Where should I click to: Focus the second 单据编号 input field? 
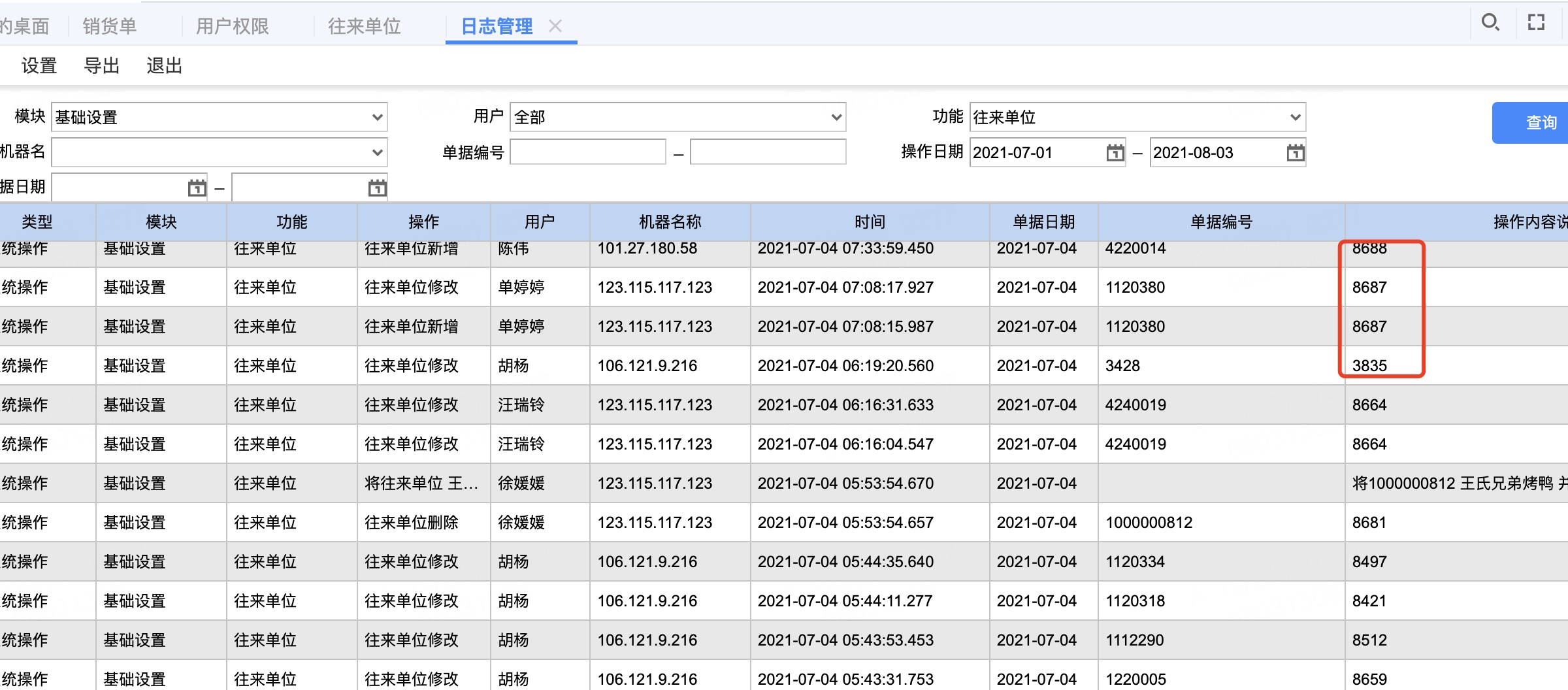(768, 152)
